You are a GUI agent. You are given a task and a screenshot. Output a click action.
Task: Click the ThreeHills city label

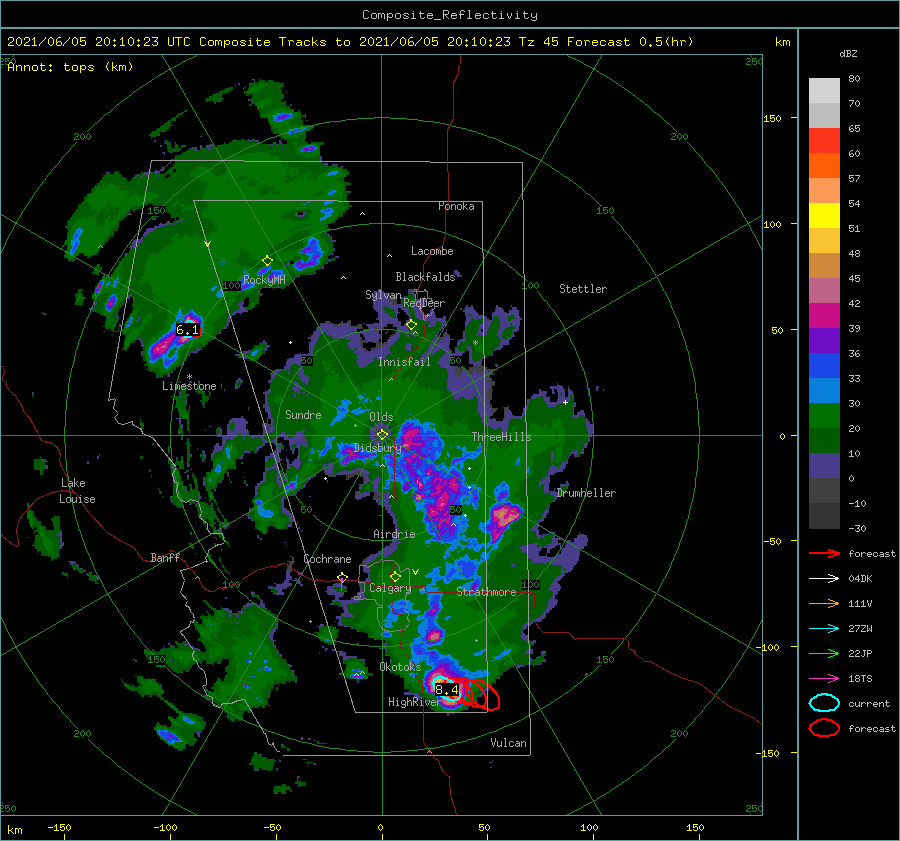[502, 437]
